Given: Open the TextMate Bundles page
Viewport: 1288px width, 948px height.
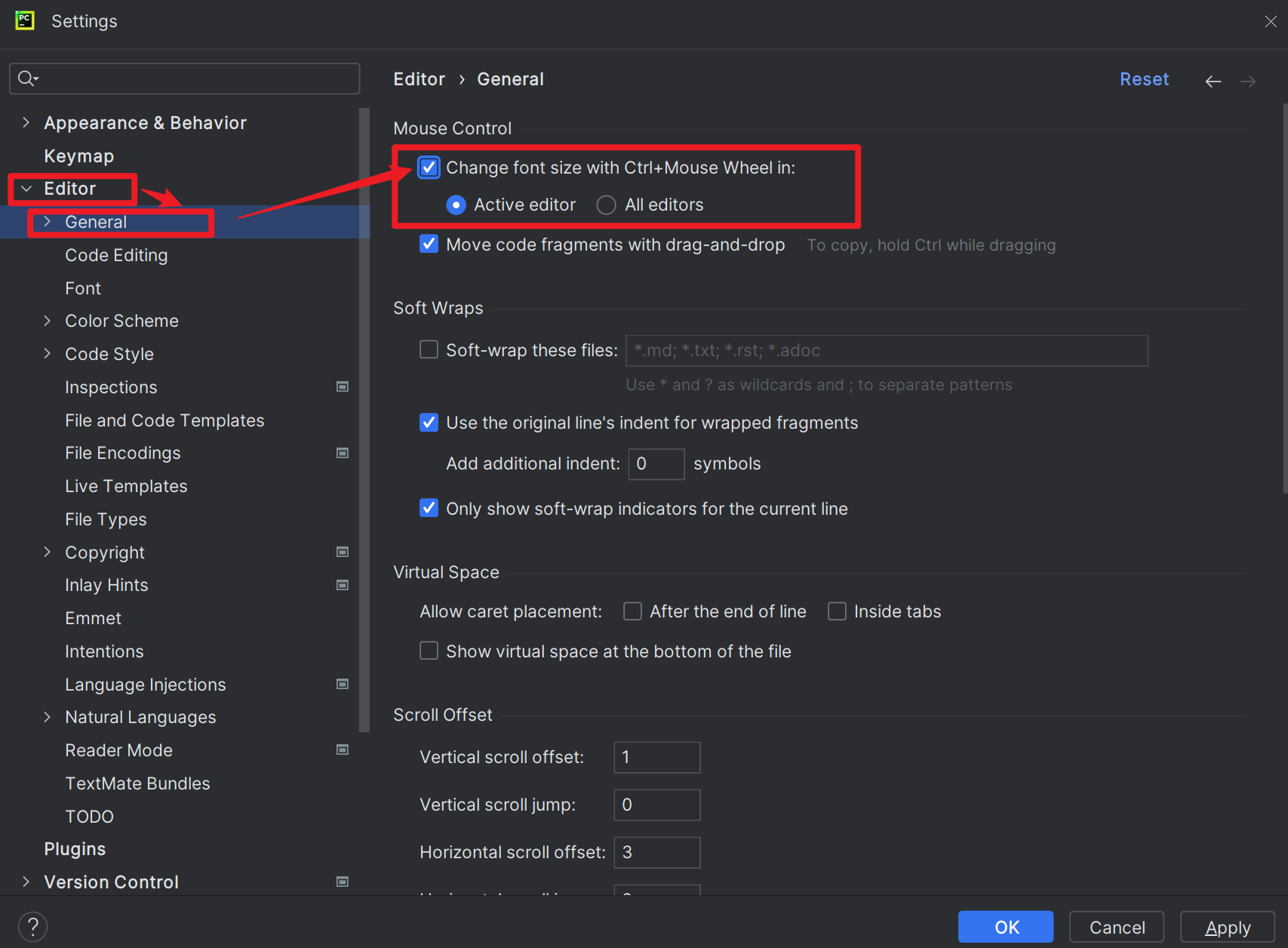Looking at the screenshot, I should coord(137,783).
